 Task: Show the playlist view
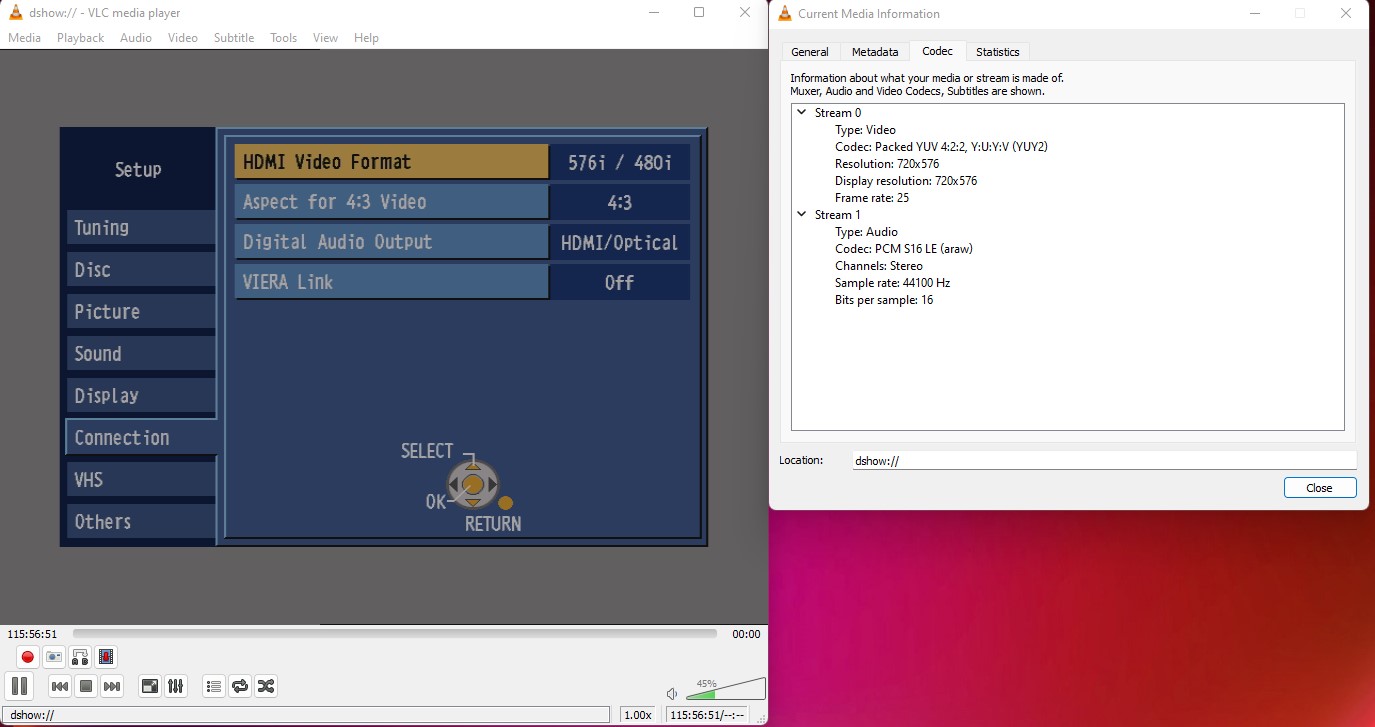(213, 686)
